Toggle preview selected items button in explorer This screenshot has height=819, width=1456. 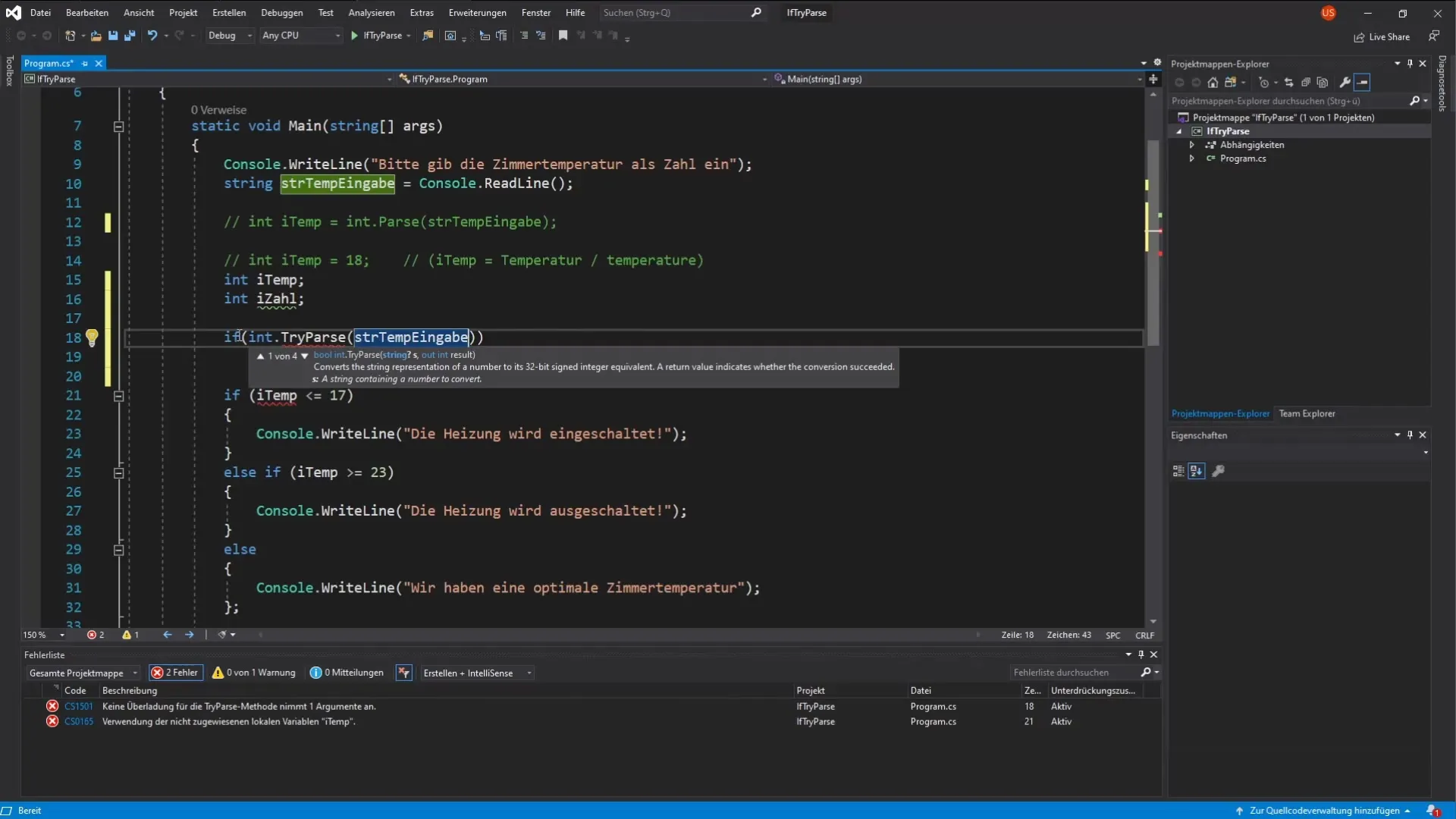(x=1362, y=83)
